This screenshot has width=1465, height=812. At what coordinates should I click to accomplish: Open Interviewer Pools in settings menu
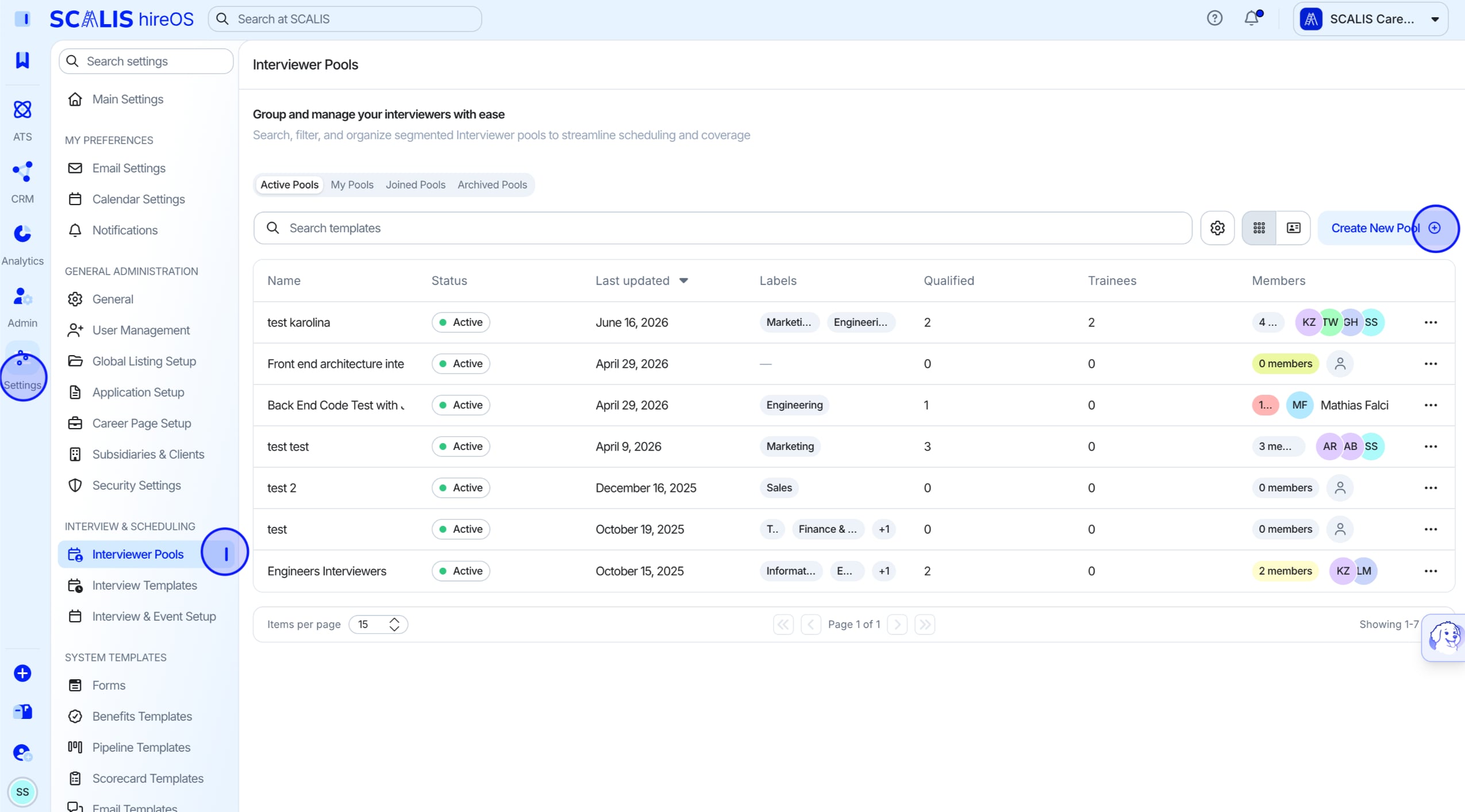pos(146,555)
